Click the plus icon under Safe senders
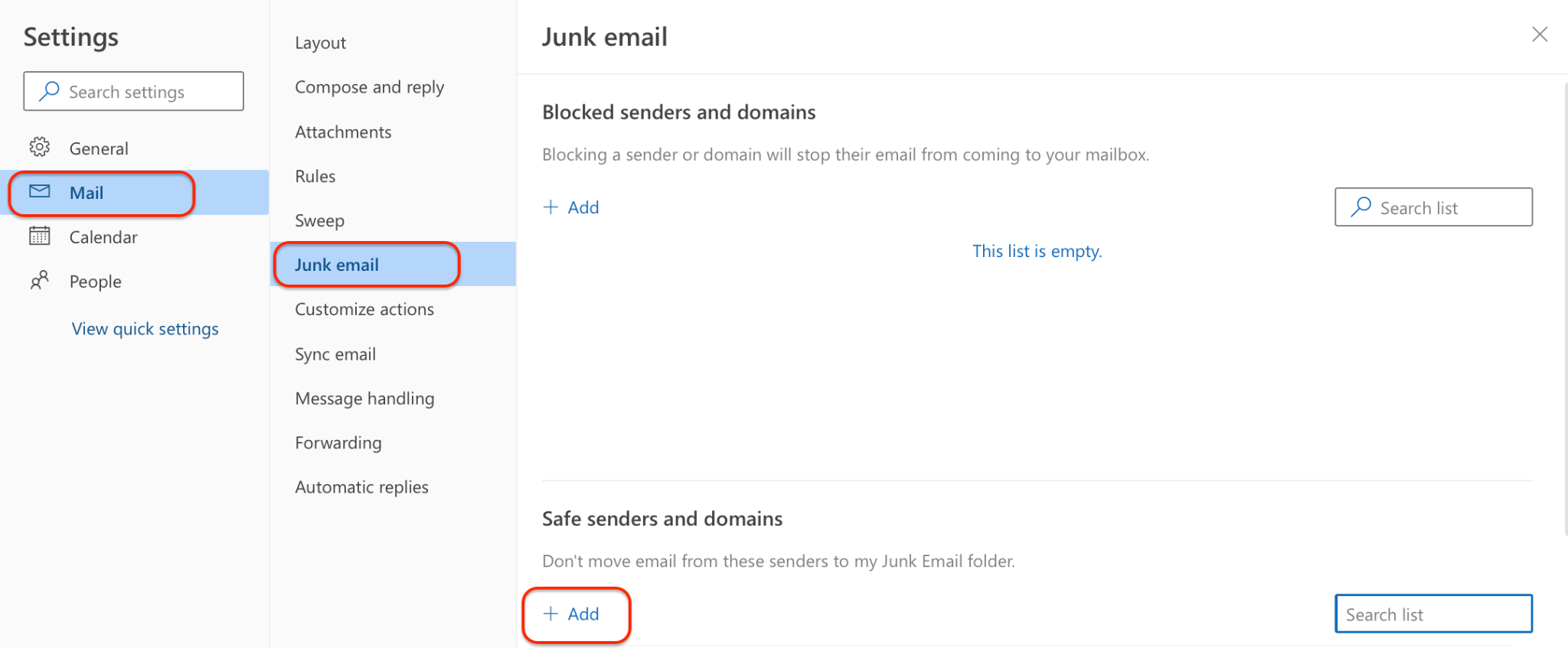Image resolution: width=1568 pixels, height=648 pixels. (x=550, y=614)
